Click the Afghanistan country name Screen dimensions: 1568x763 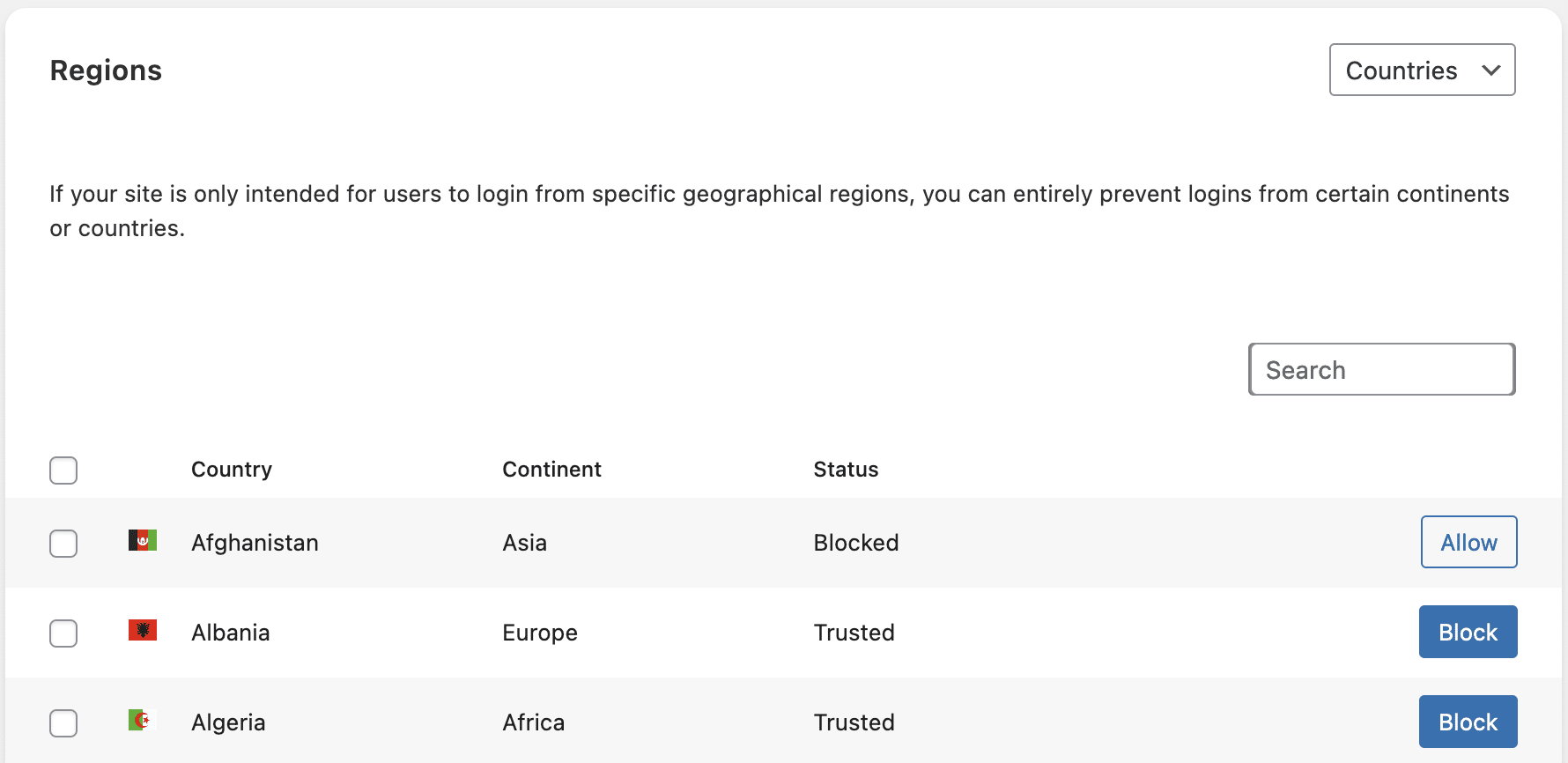click(x=255, y=543)
